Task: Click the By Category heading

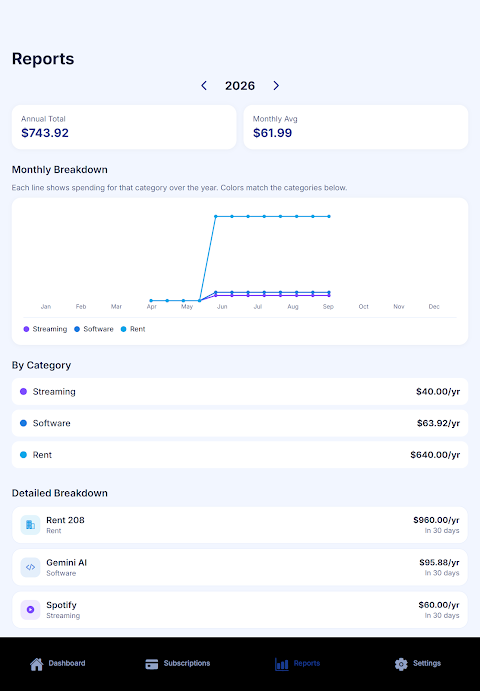Action: click(41, 365)
